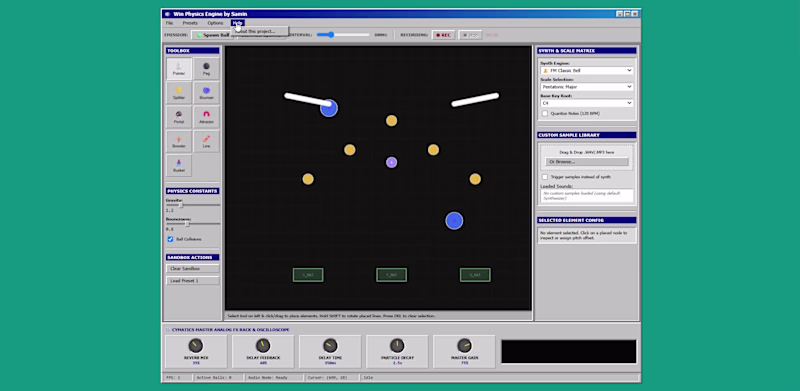This screenshot has height=391, width=800.
Task: Start recording with REC button
Action: coord(443,35)
